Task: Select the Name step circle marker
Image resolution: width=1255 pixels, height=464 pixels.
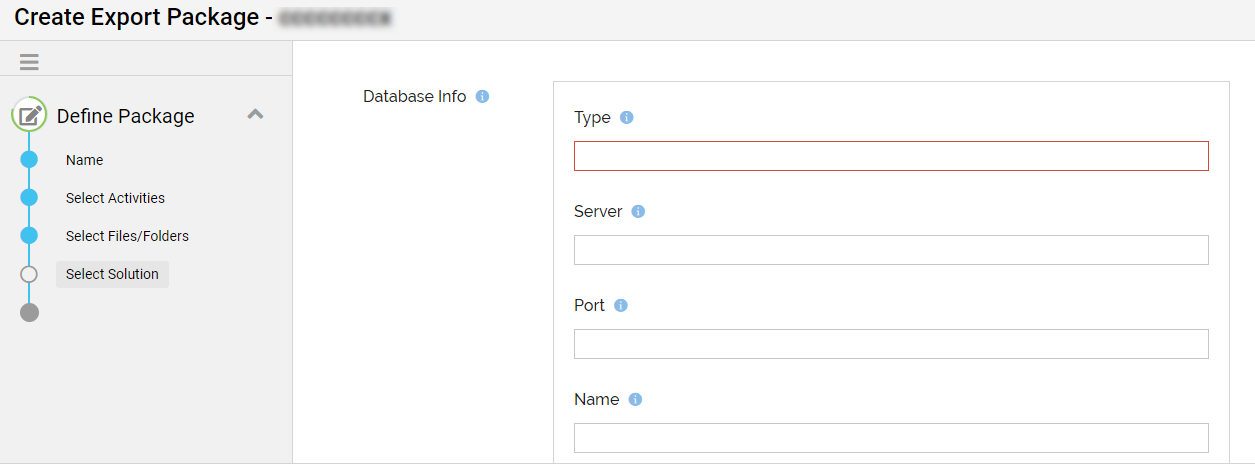Action: 29,159
